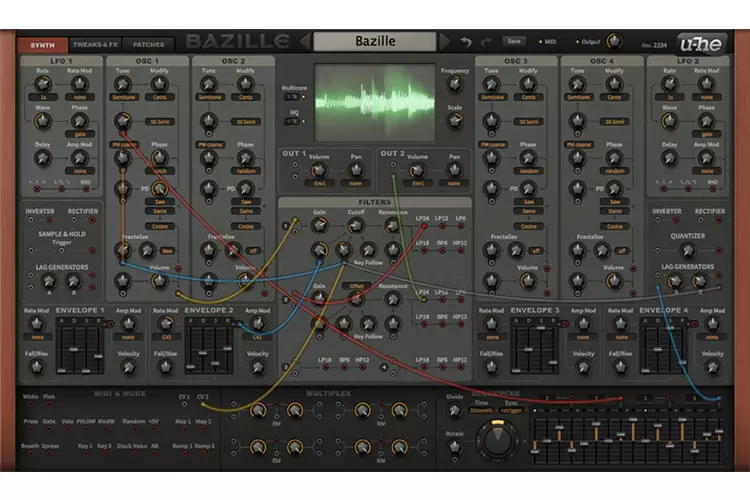Open the OSC 2 Cents dropdown
This screenshot has height=500, width=750.
tap(246, 97)
